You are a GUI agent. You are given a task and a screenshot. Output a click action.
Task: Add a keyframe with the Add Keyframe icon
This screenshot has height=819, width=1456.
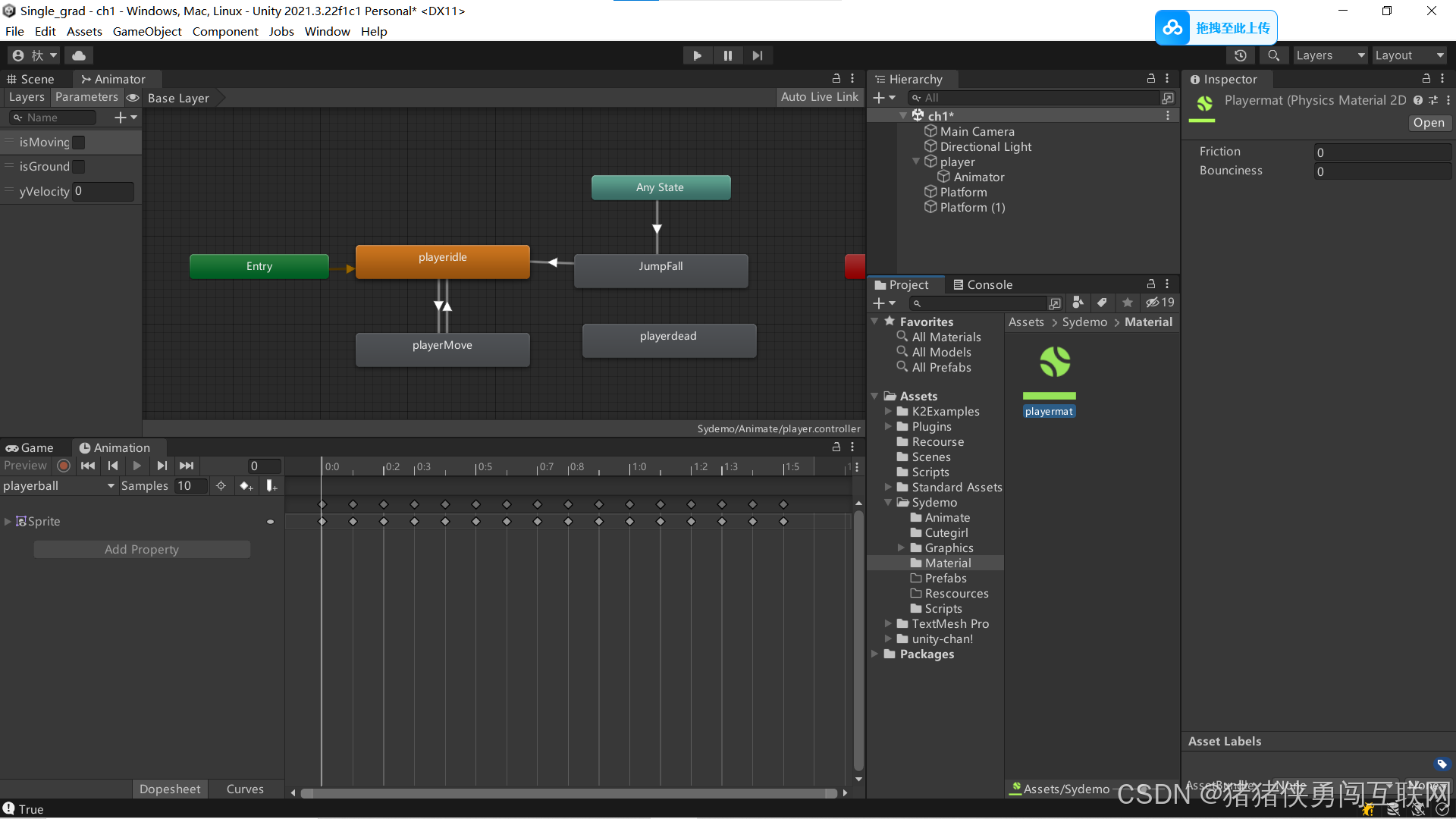click(x=246, y=486)
